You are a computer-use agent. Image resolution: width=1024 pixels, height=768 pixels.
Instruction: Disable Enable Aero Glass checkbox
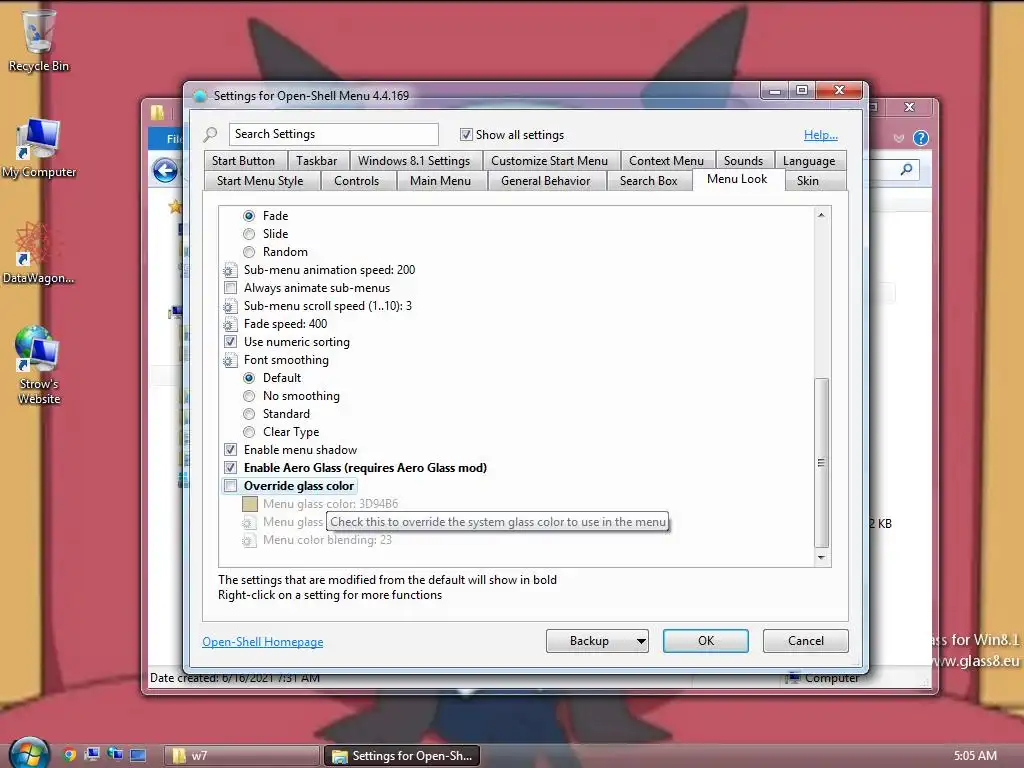(x=231, y=468)
